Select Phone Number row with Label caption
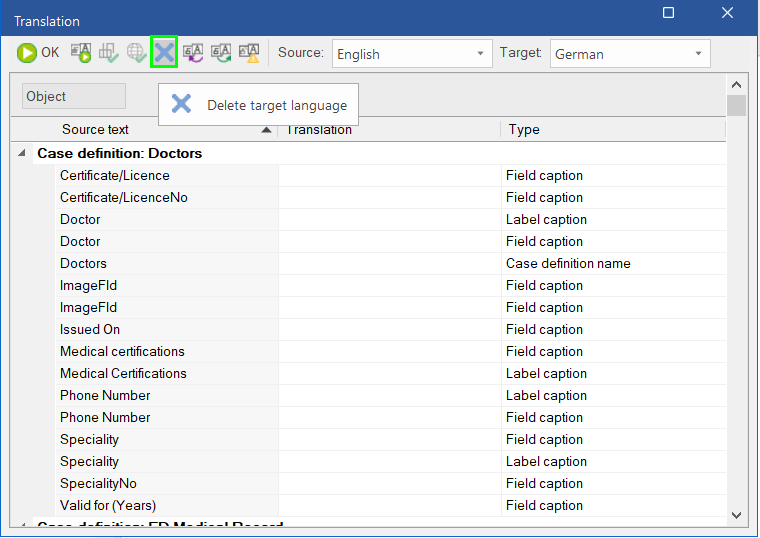 pyautogui.click(x=391, y=396)
